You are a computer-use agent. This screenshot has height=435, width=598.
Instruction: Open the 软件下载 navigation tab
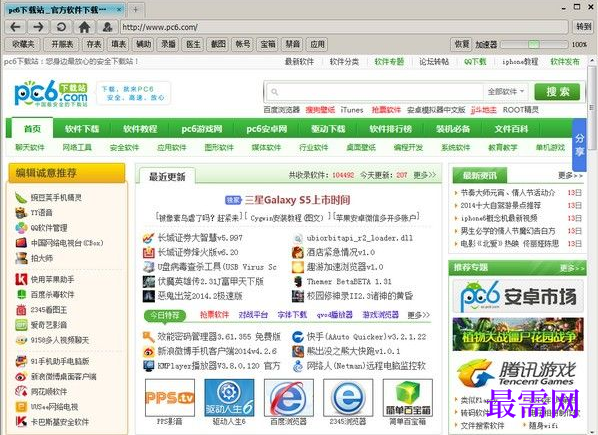tap(82, 129)
